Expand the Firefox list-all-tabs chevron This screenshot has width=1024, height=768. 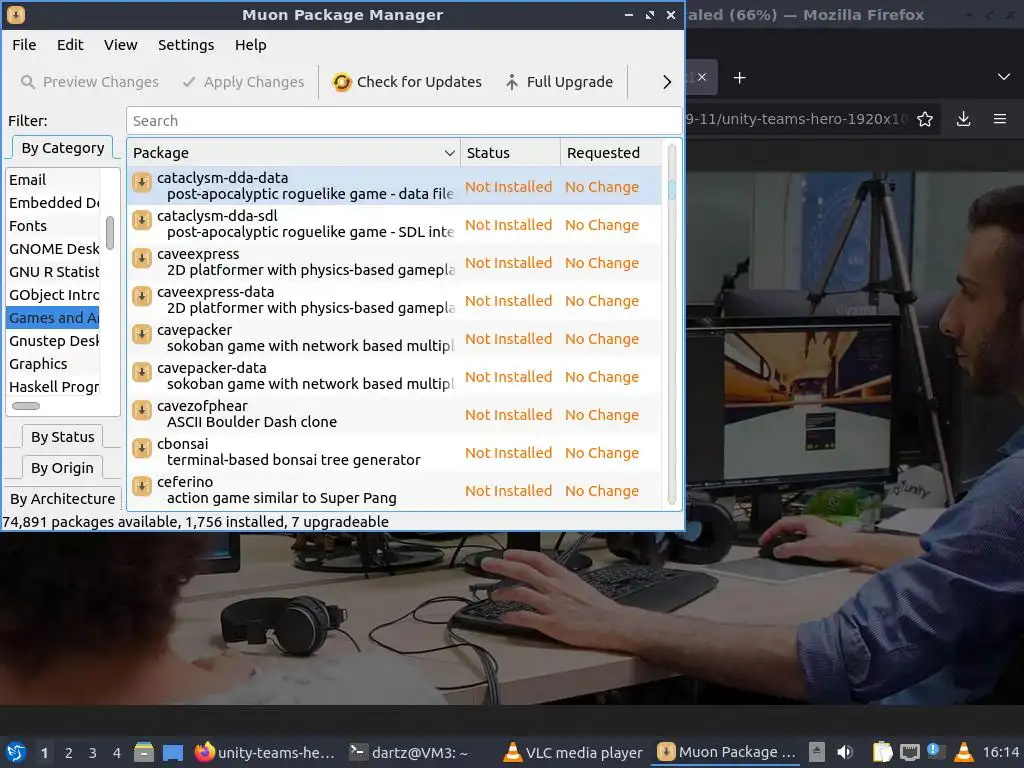tap(1004, 77)
